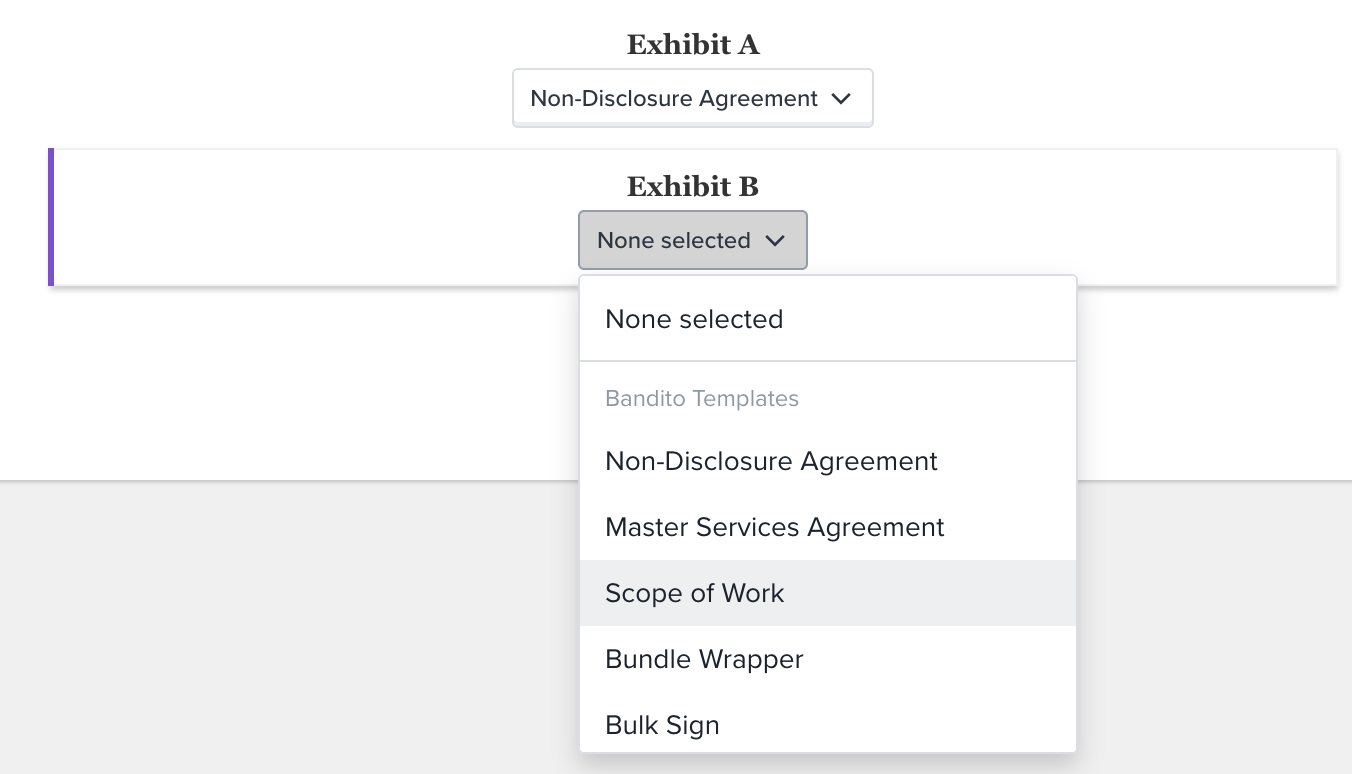Click the chevron in Exhibit A dropdown
This screenshot has height=774, width=1352.
(842, 98)
